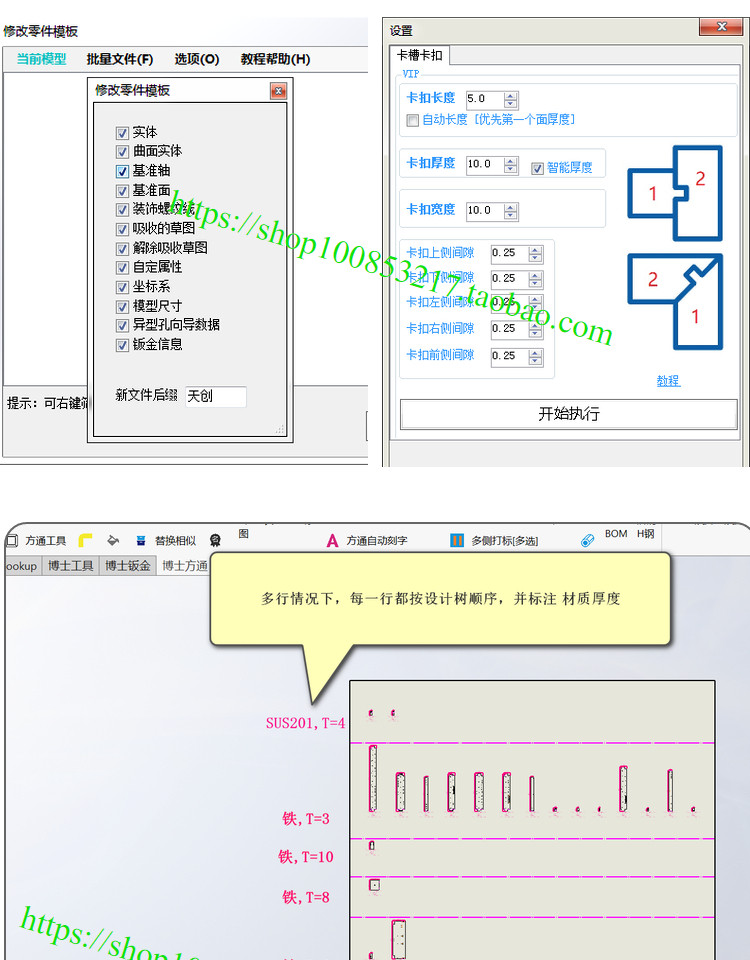Click the 卡扣宽度 spinner arrows
The width and height of the screenshot is (750, 960).
coord(511,211)
